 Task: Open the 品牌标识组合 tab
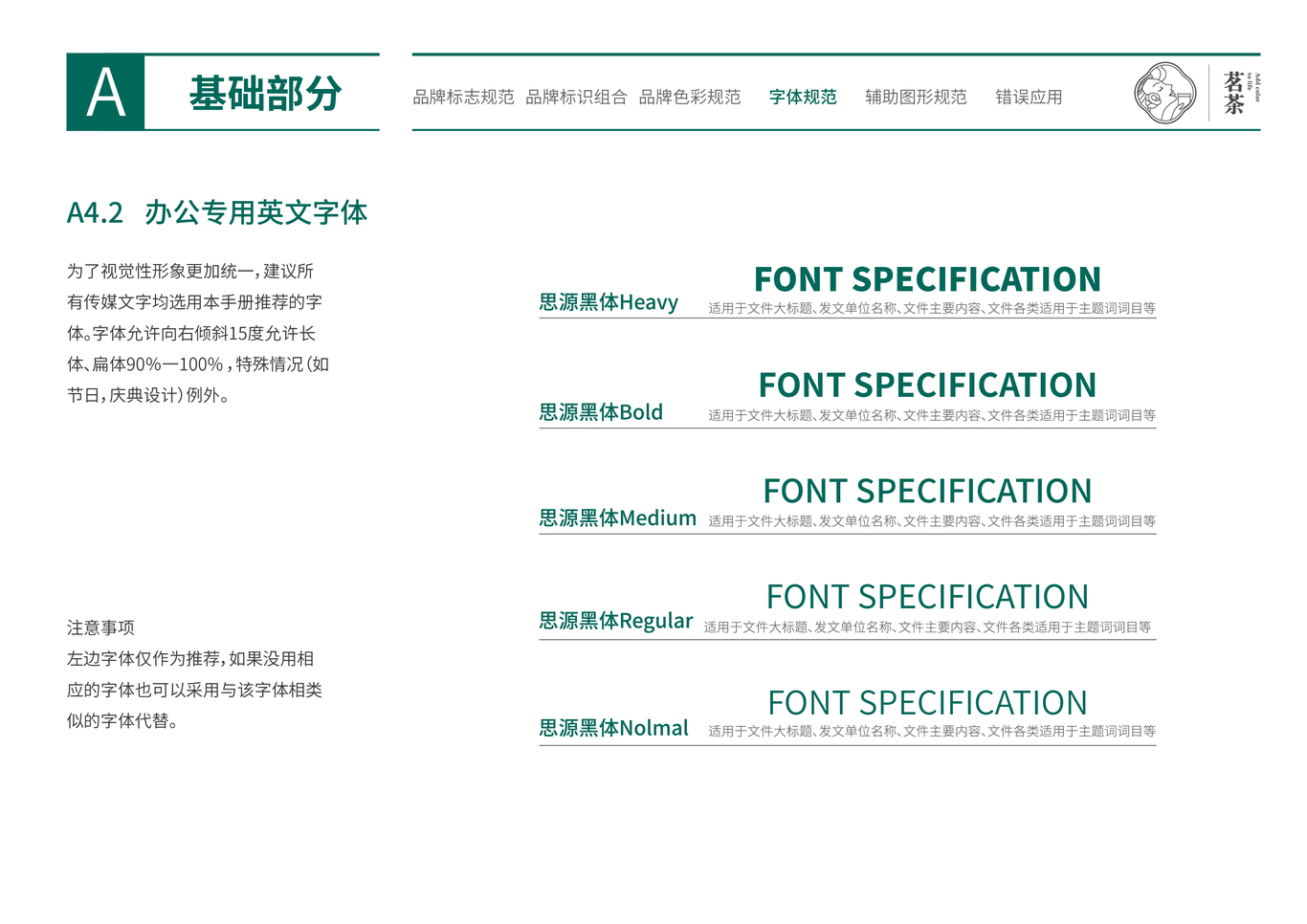576,97
